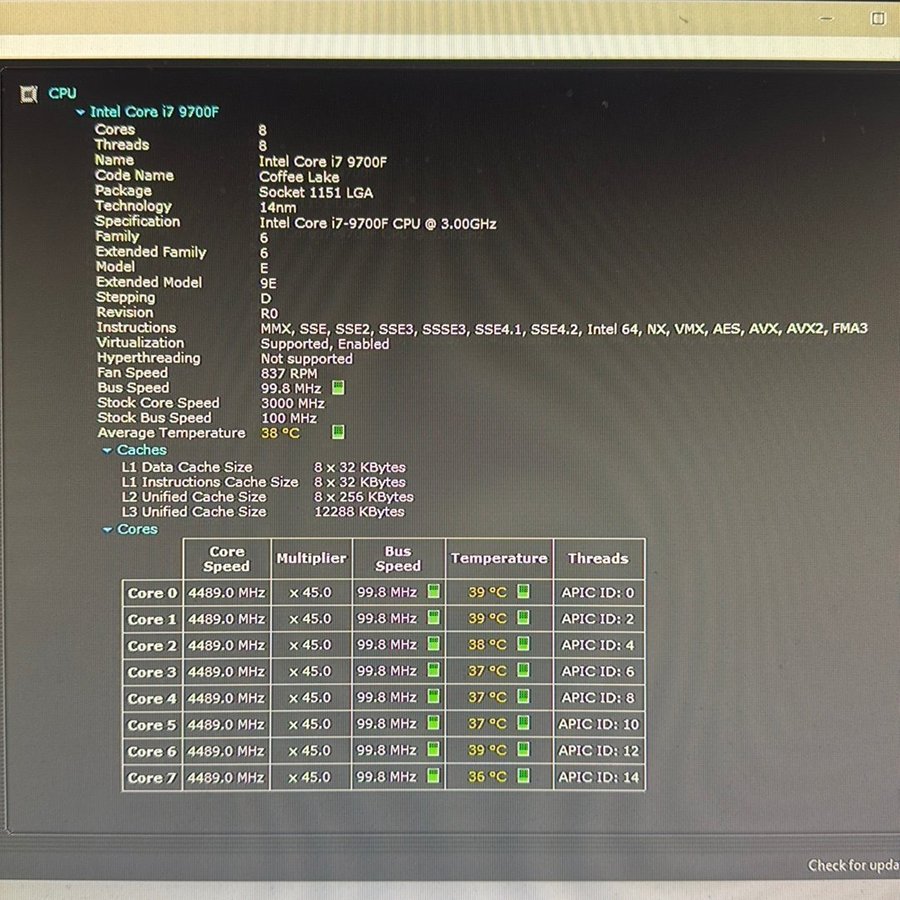Screen dimensions: 900x900
Task: Click Core 2 temperature graph icon
Action: [x=522, y=645]
